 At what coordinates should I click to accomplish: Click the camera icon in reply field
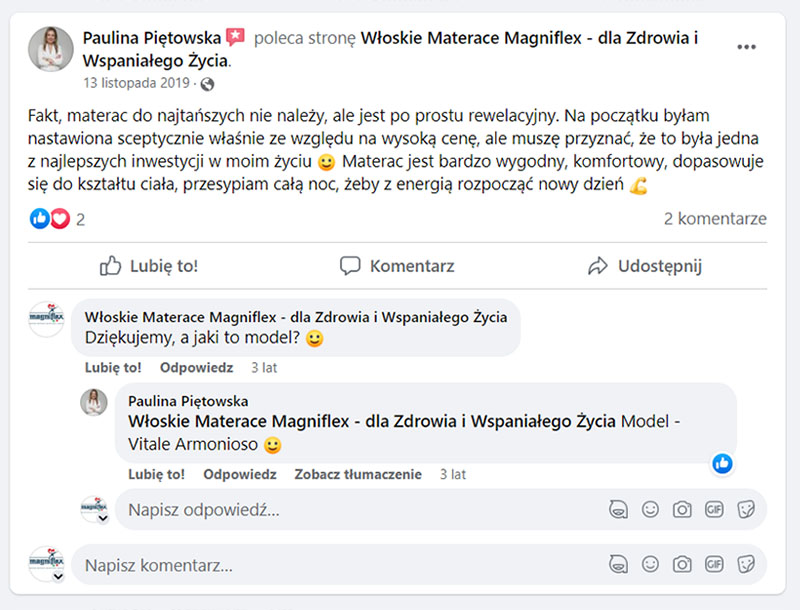pyautogui.click(x=682, y=510)
